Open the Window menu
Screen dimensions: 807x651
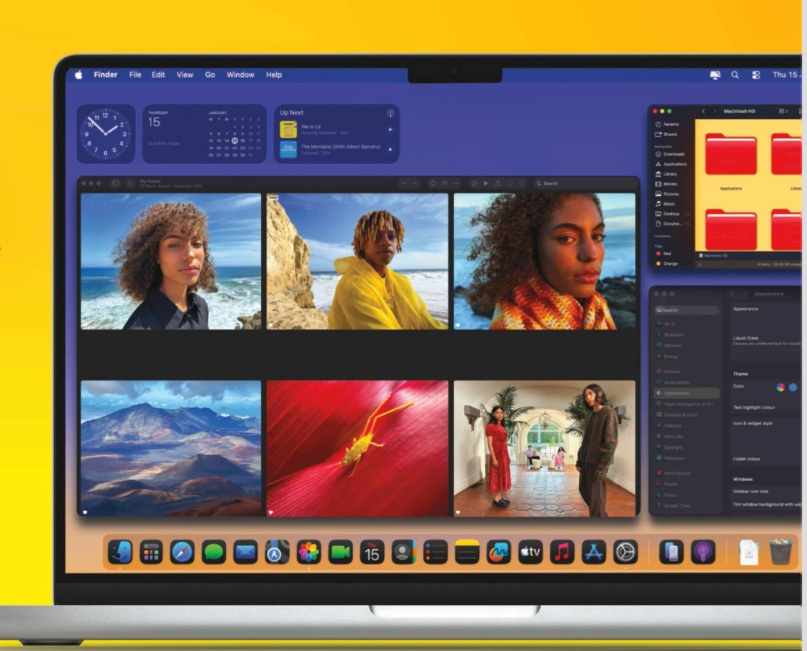(x=240, y=75)
